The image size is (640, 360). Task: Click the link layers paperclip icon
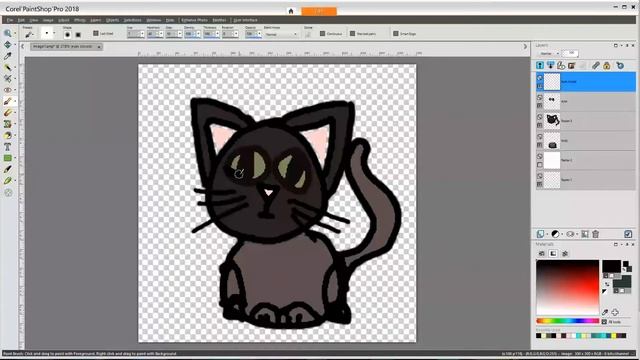point(596,65)
